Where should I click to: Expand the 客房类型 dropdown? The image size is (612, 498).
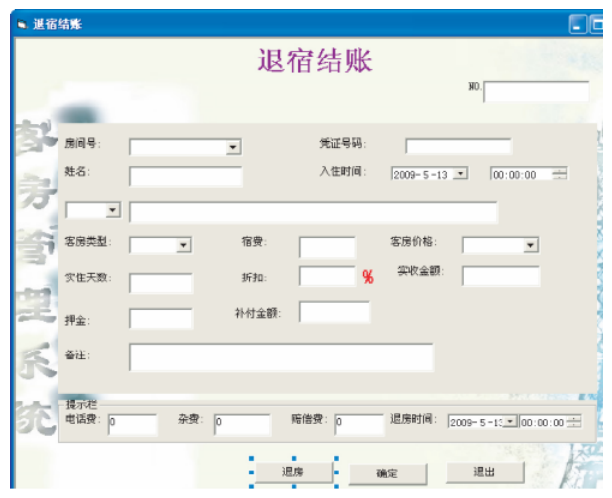183,245
